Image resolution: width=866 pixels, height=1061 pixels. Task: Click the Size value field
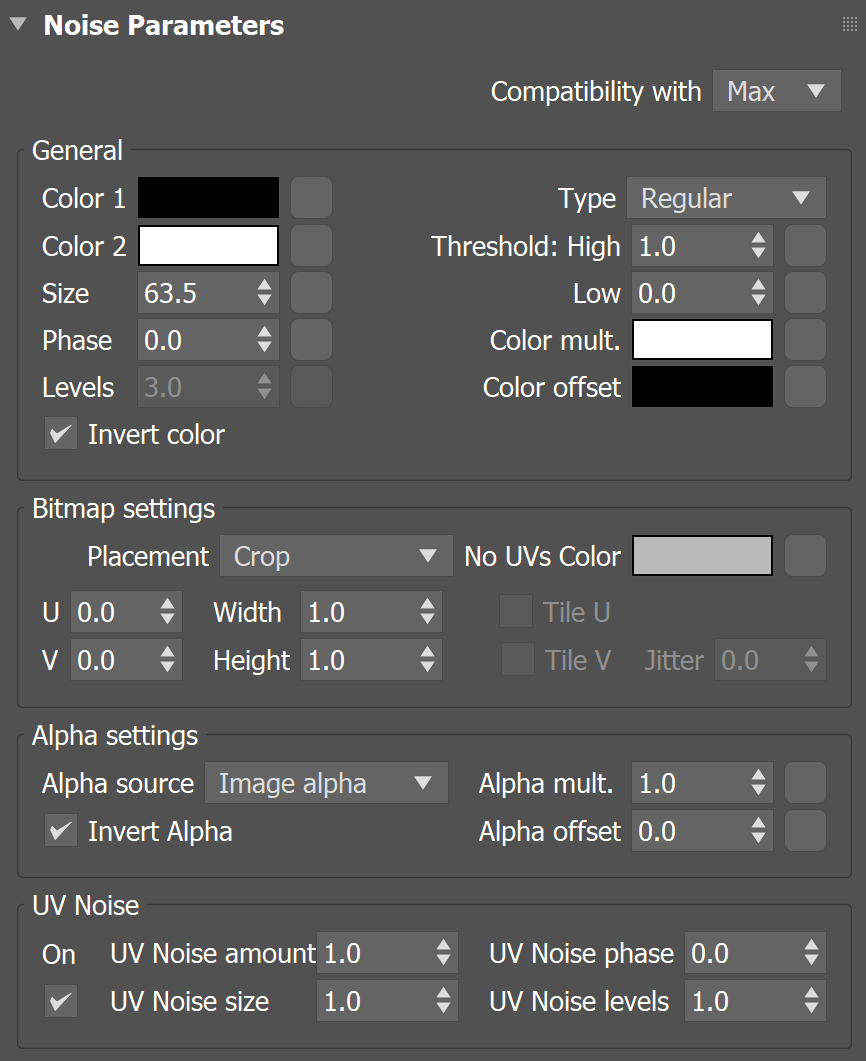(194, 293)
